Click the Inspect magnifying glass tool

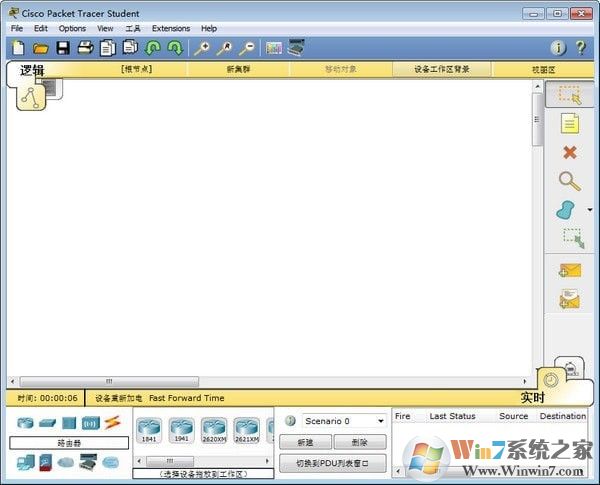click(x=570, y=181)
